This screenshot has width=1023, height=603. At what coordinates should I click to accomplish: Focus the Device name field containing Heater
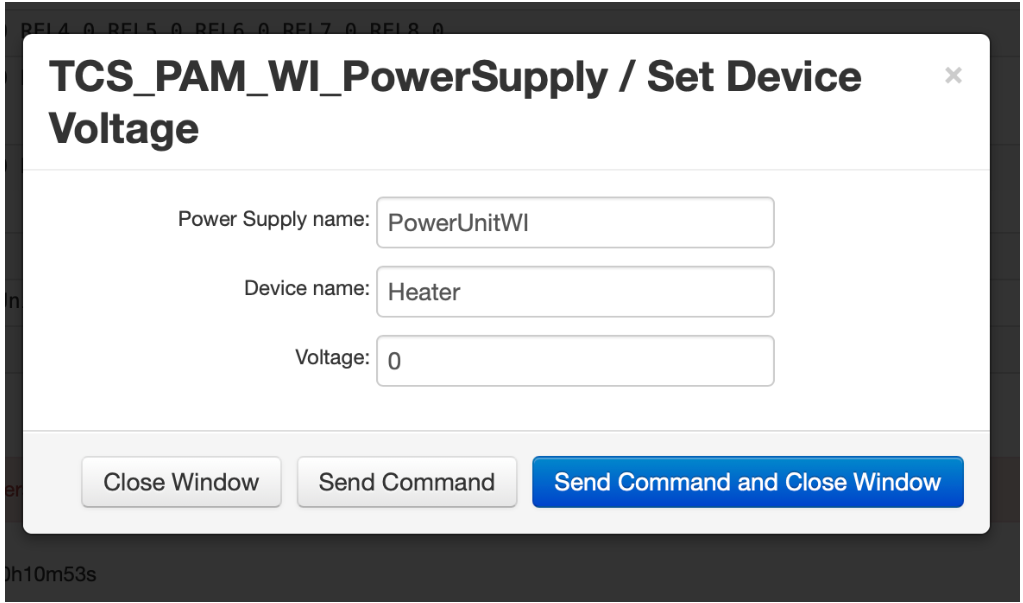click(x=575, y=292)
